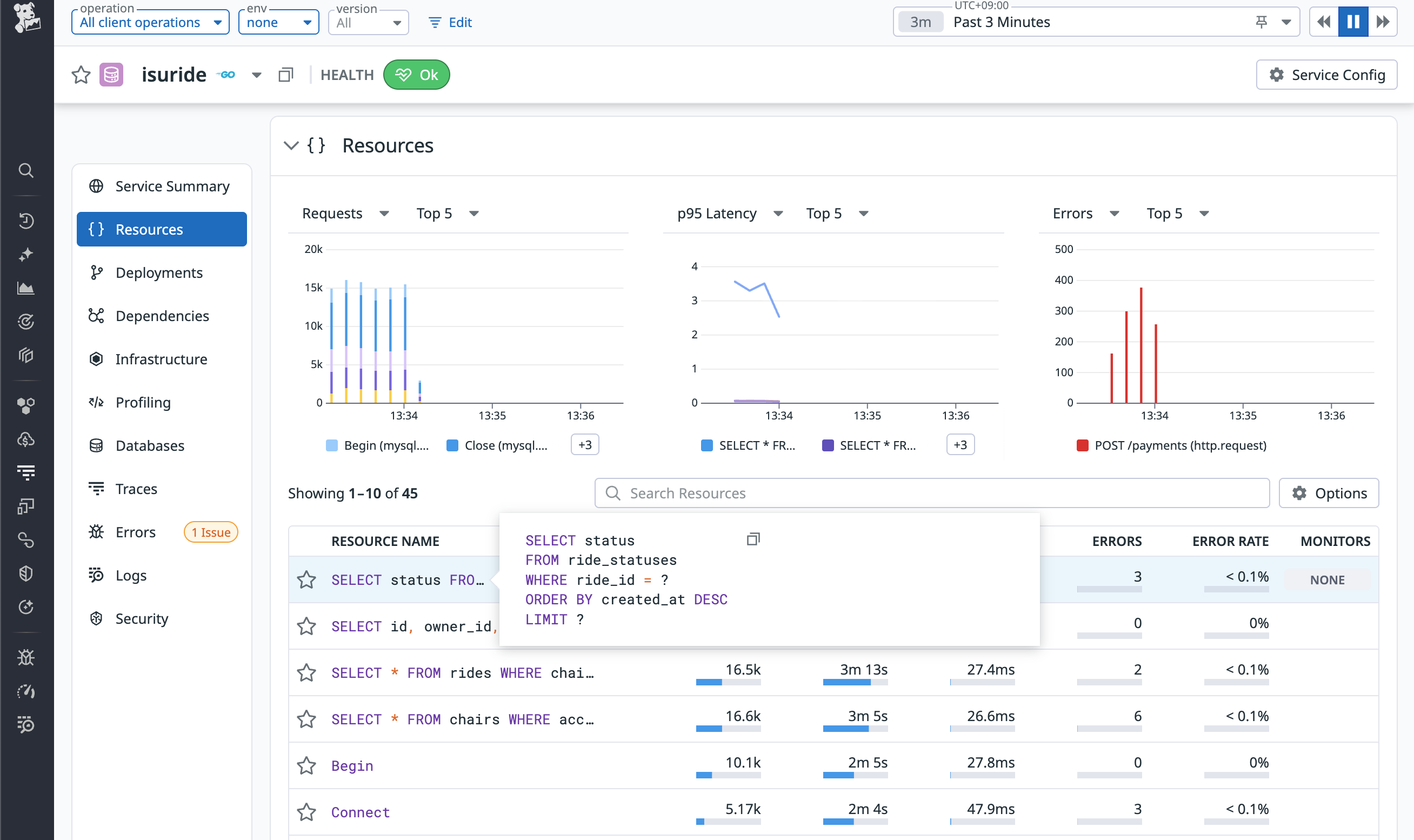
Task: Pin the current time range
Action: 1261,22
